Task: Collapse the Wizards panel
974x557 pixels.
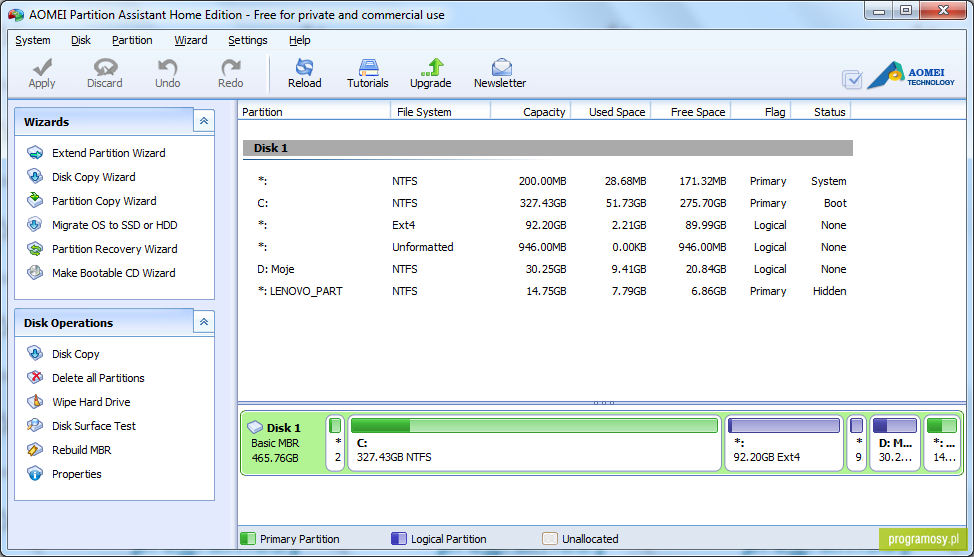Action: pyautogui.click(x=204, y=121)
